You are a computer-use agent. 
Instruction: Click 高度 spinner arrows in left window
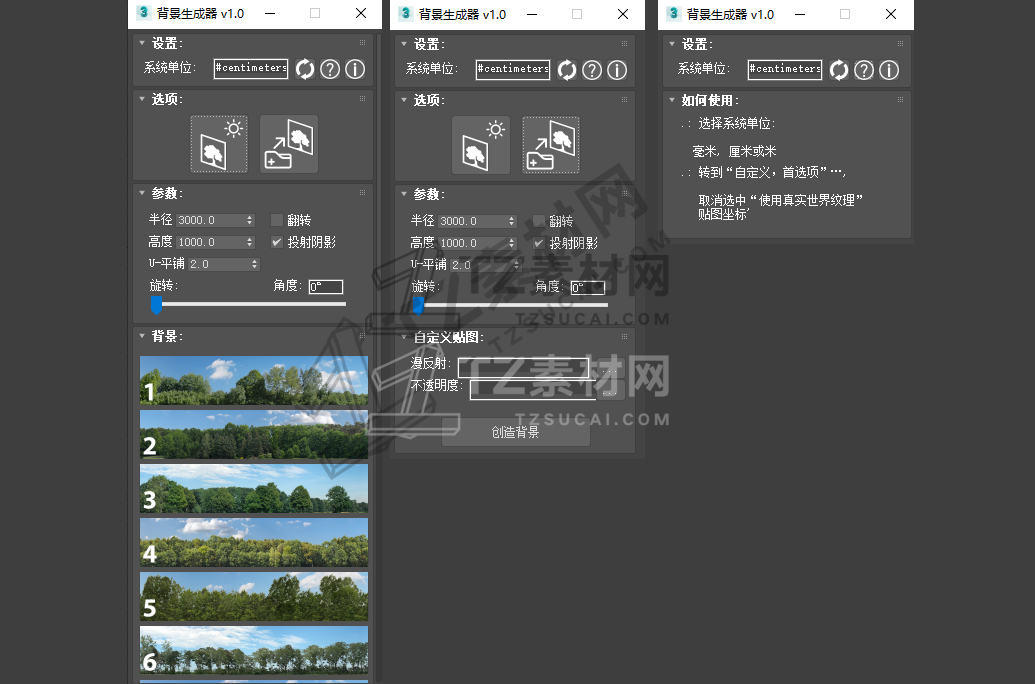coord(250,242)
